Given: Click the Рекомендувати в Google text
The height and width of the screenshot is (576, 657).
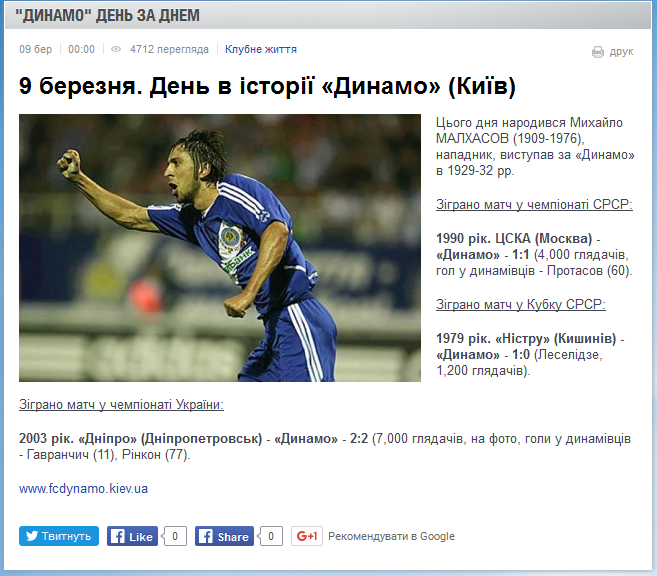Looking at the screenshot, I should point(391,536).
